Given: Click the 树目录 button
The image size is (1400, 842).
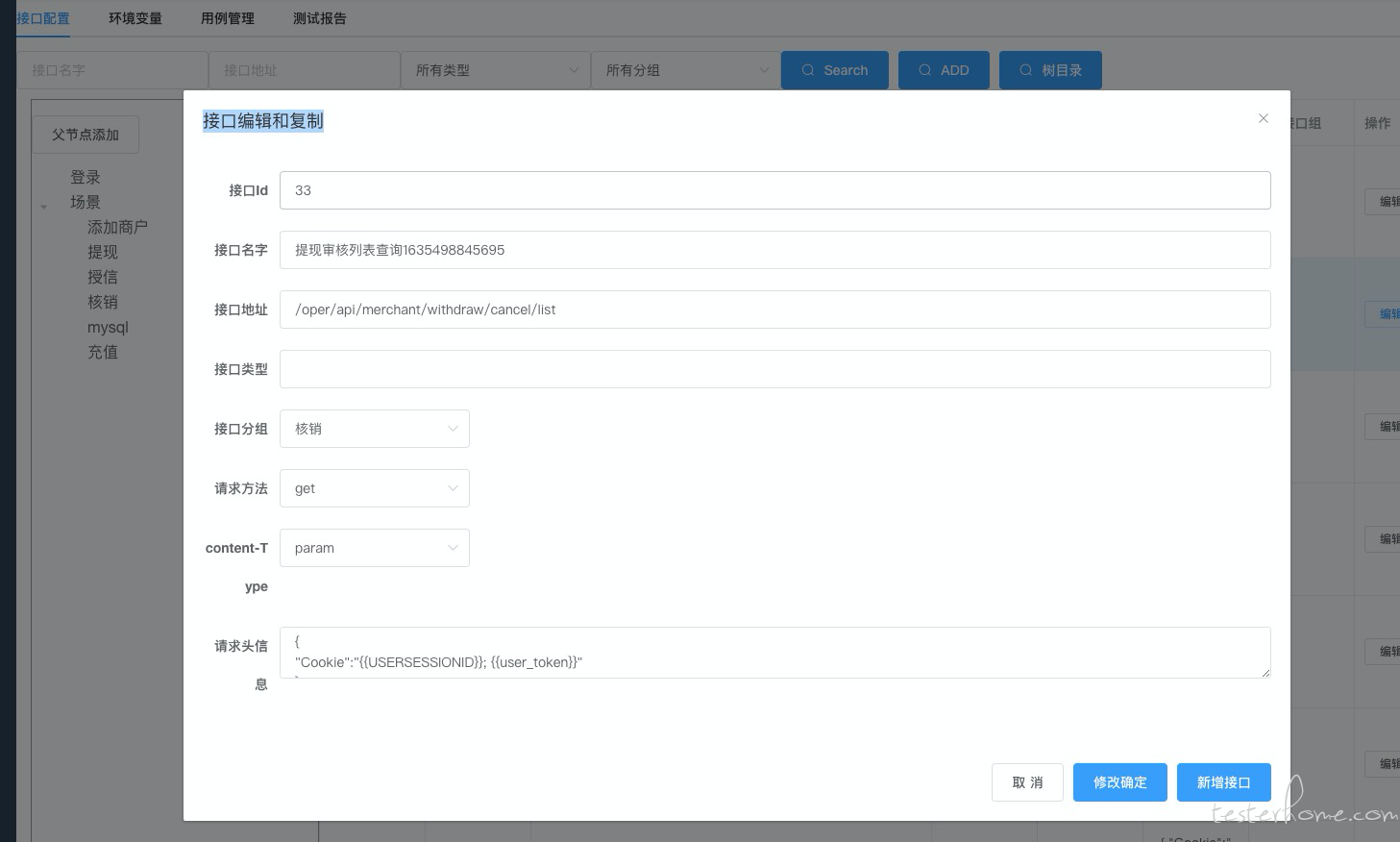Looking at the screenshot, I should (1050, 70).
